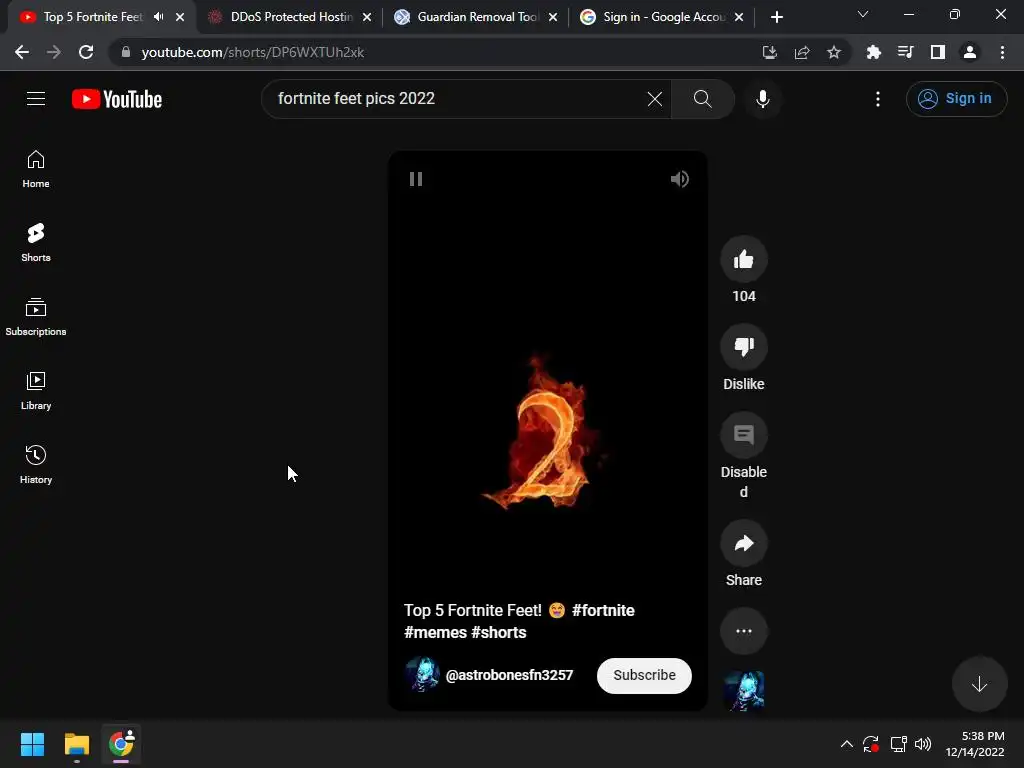Click the install app icon in address bar
The image size is (1024, 768).
point(770,52)
